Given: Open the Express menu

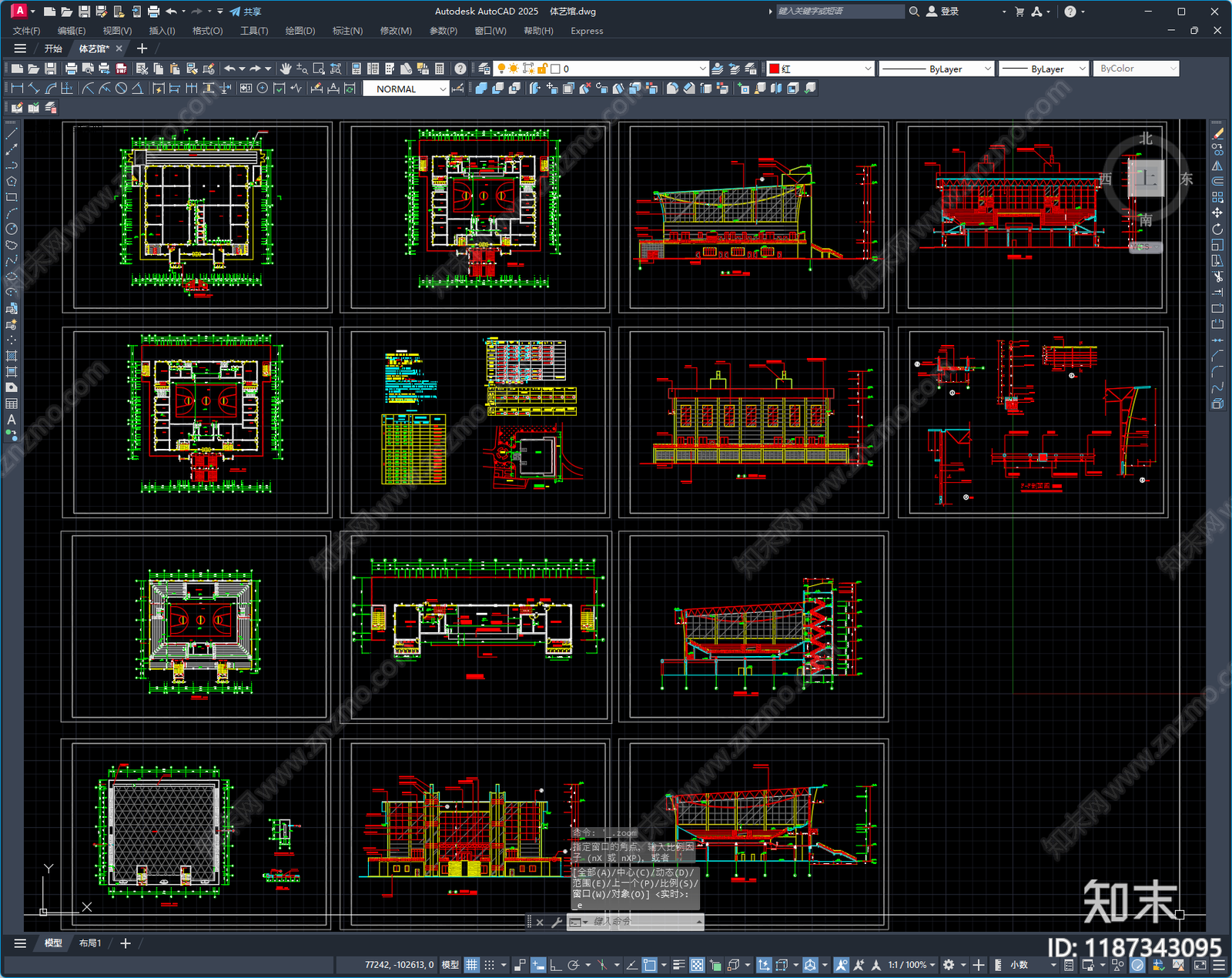Looking at the screenshot, I should click(x=587, y=31).
